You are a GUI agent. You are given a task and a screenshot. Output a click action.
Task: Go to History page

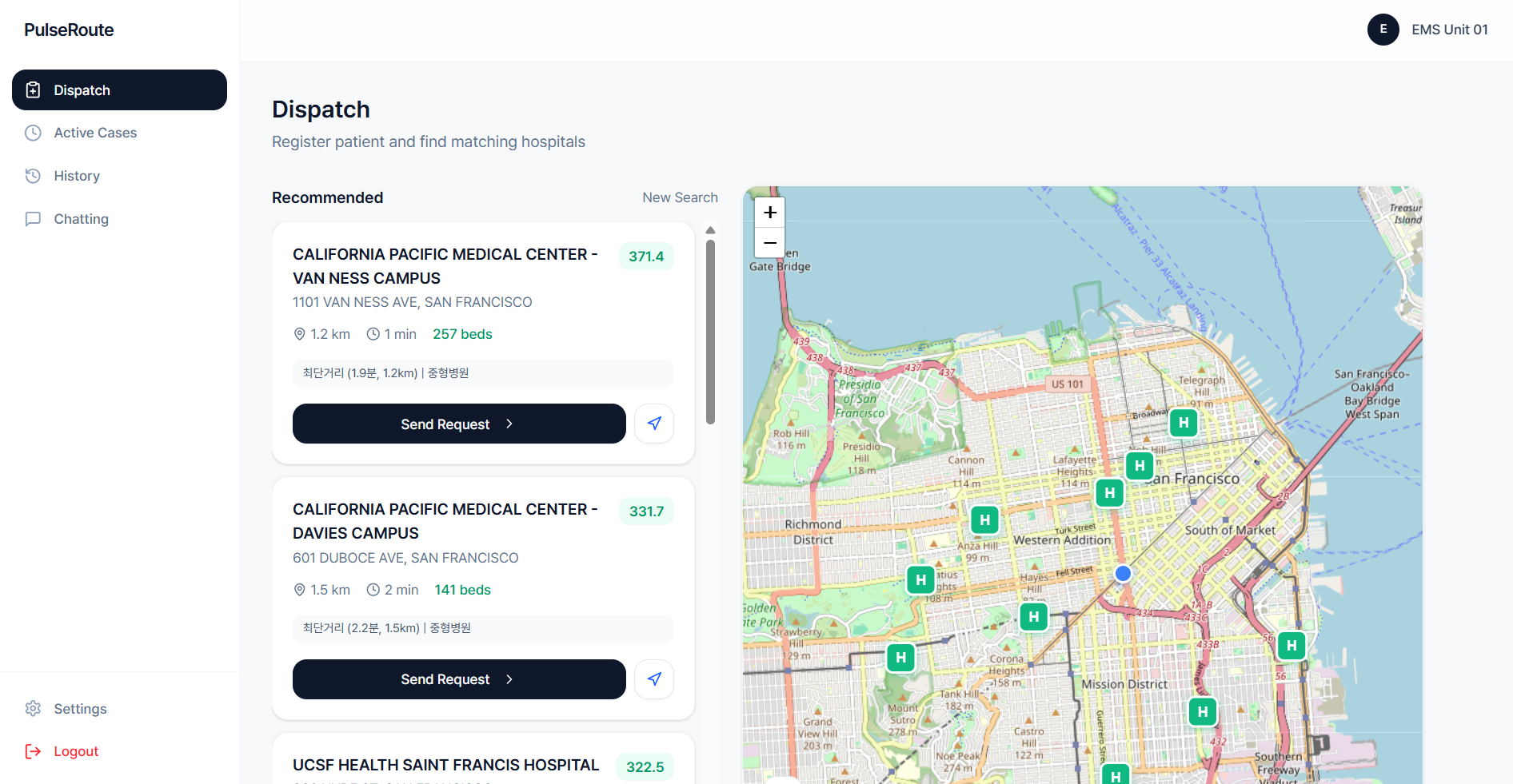[119, 176]
